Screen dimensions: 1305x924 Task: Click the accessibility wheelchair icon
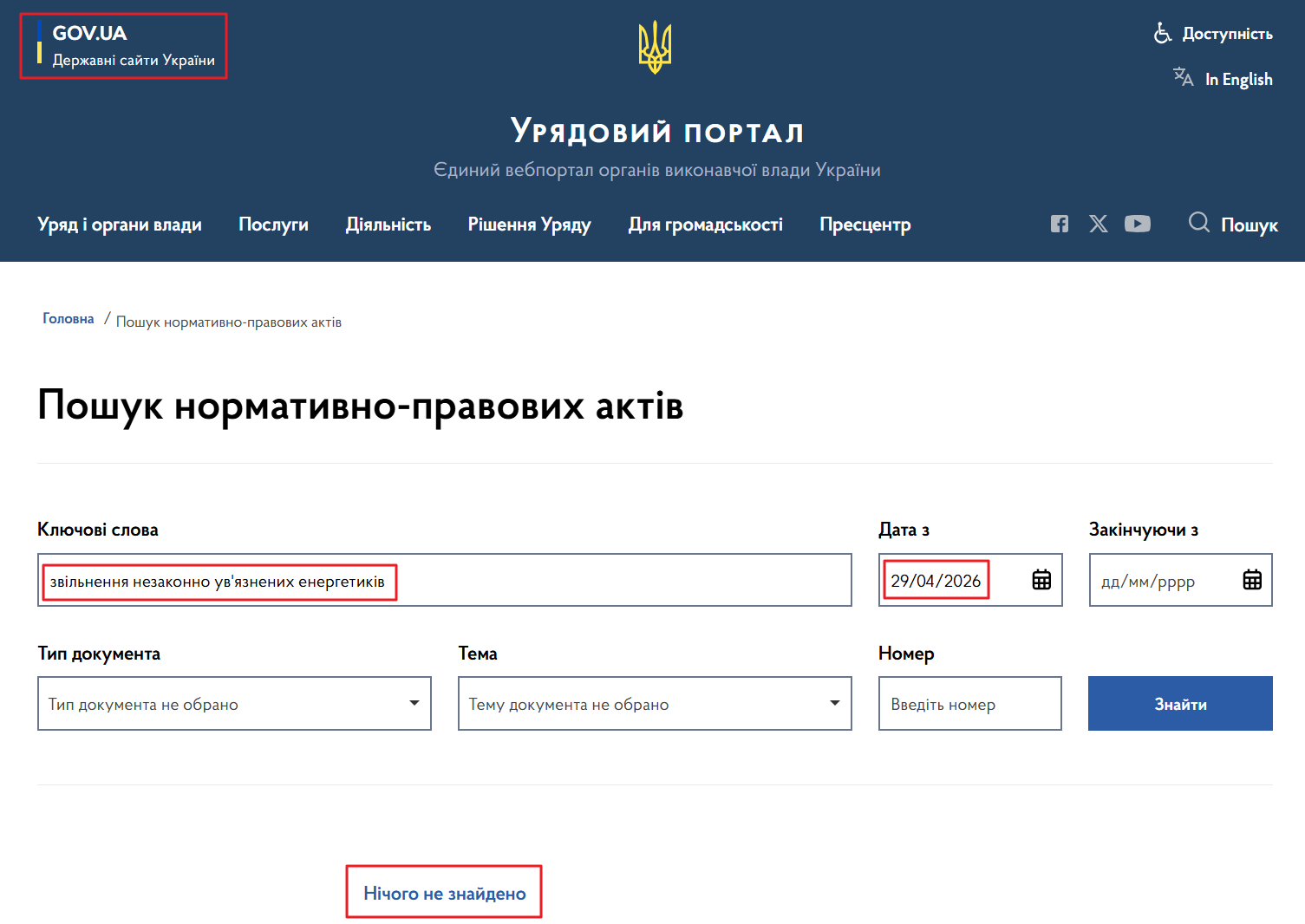pos(1162,34)
